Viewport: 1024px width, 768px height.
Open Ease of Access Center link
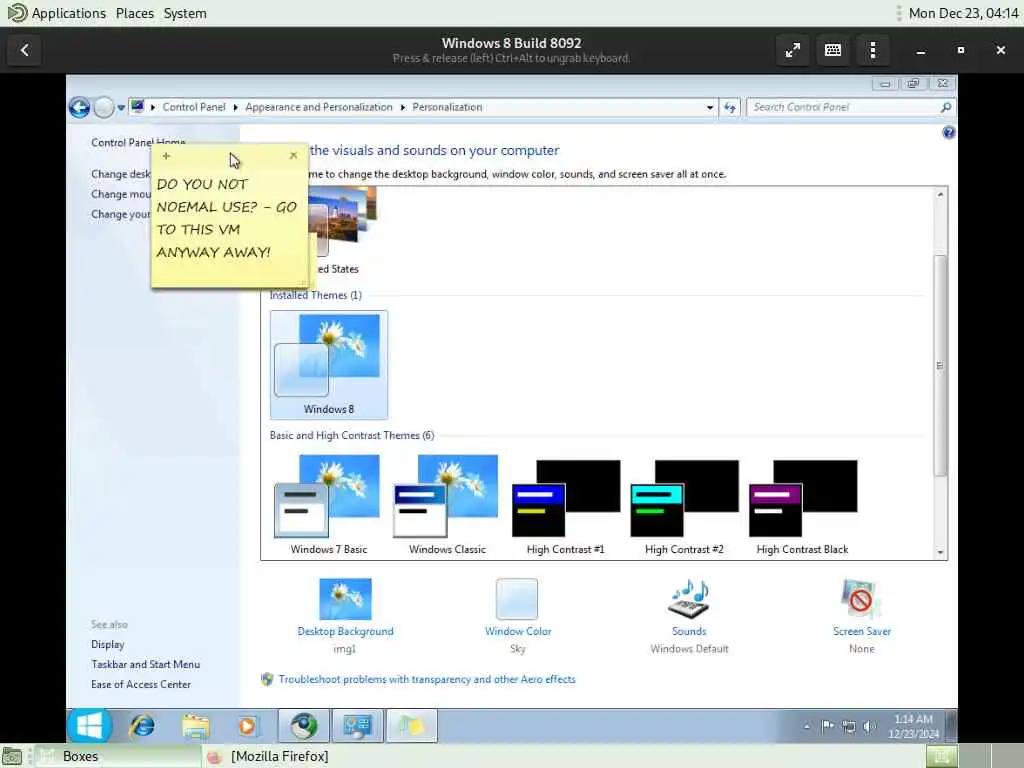pos(141,684)
